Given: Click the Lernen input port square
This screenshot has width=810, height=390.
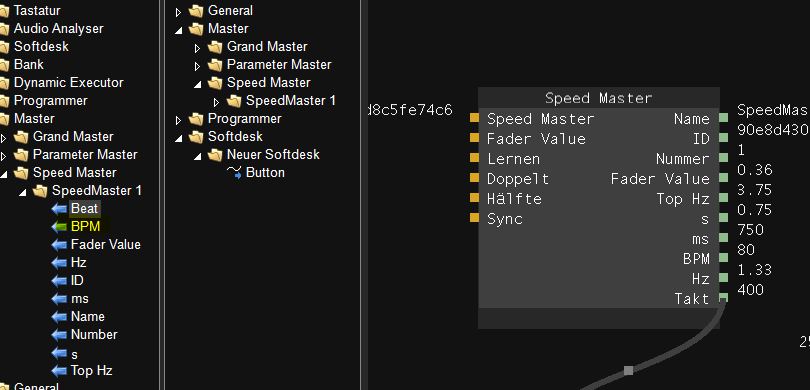Looking at the screenshot, I should click(x=474, y=158).
